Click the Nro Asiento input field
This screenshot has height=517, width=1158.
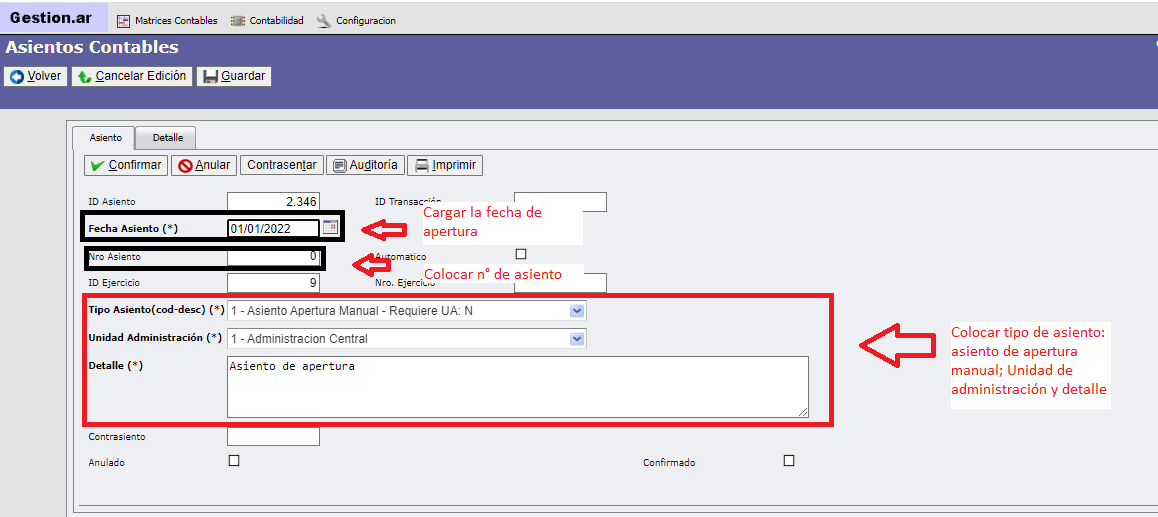click(273, 257)
